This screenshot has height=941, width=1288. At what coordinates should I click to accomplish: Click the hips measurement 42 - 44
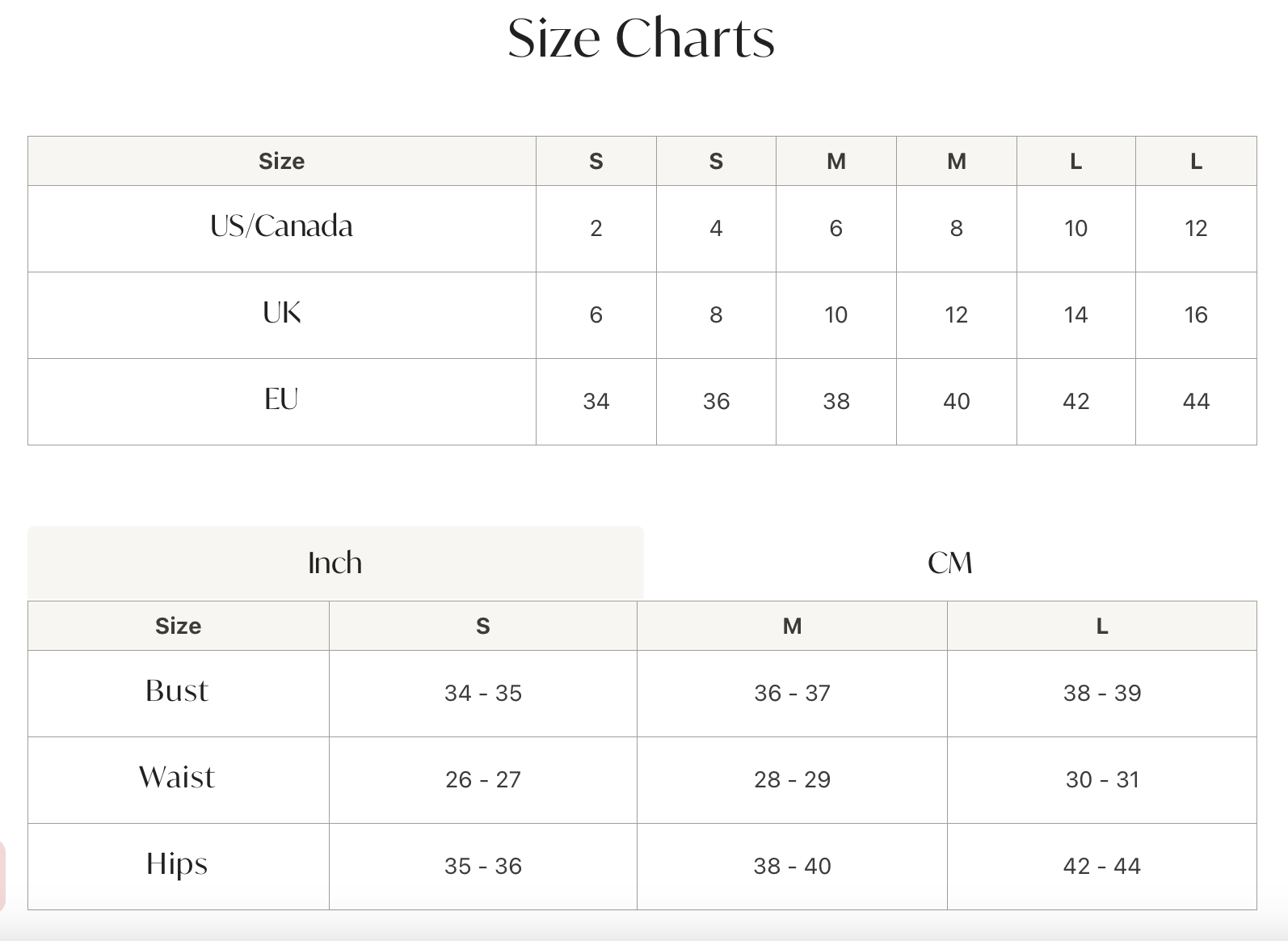(x=1102, y=867)
